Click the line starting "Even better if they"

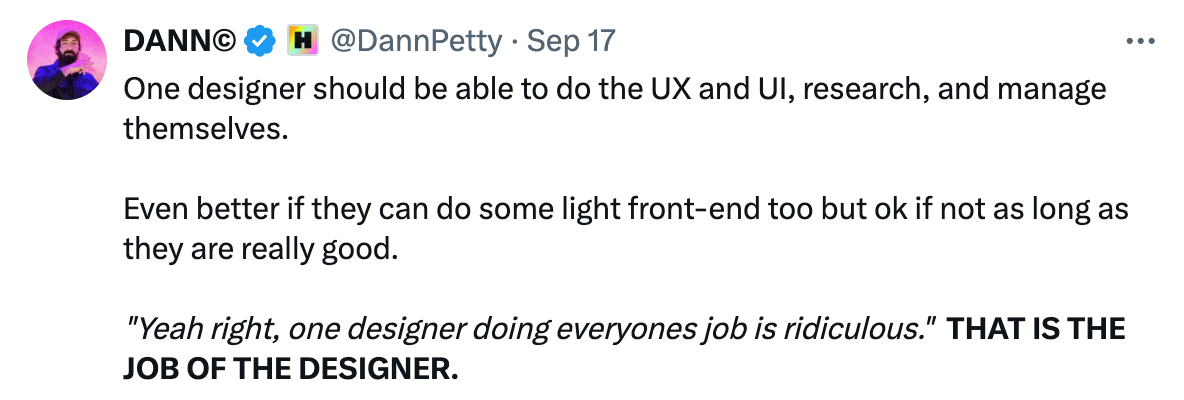pyautogui.click(x=625, y=208)
